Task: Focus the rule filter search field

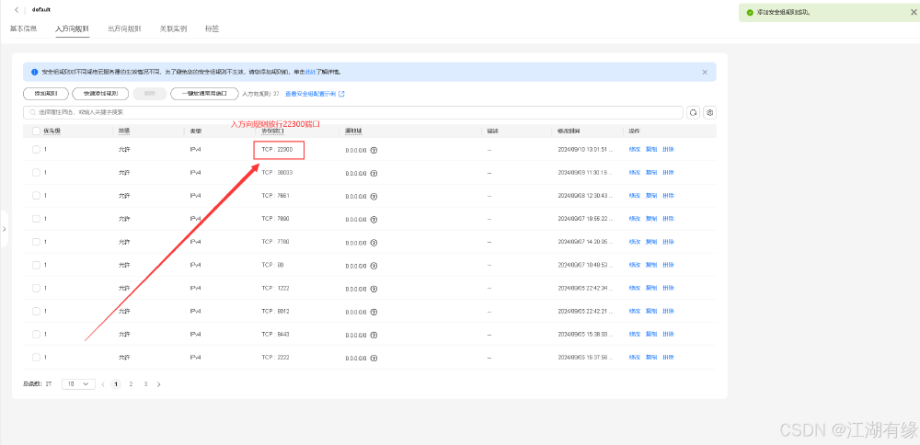Action: pos(353,112)
